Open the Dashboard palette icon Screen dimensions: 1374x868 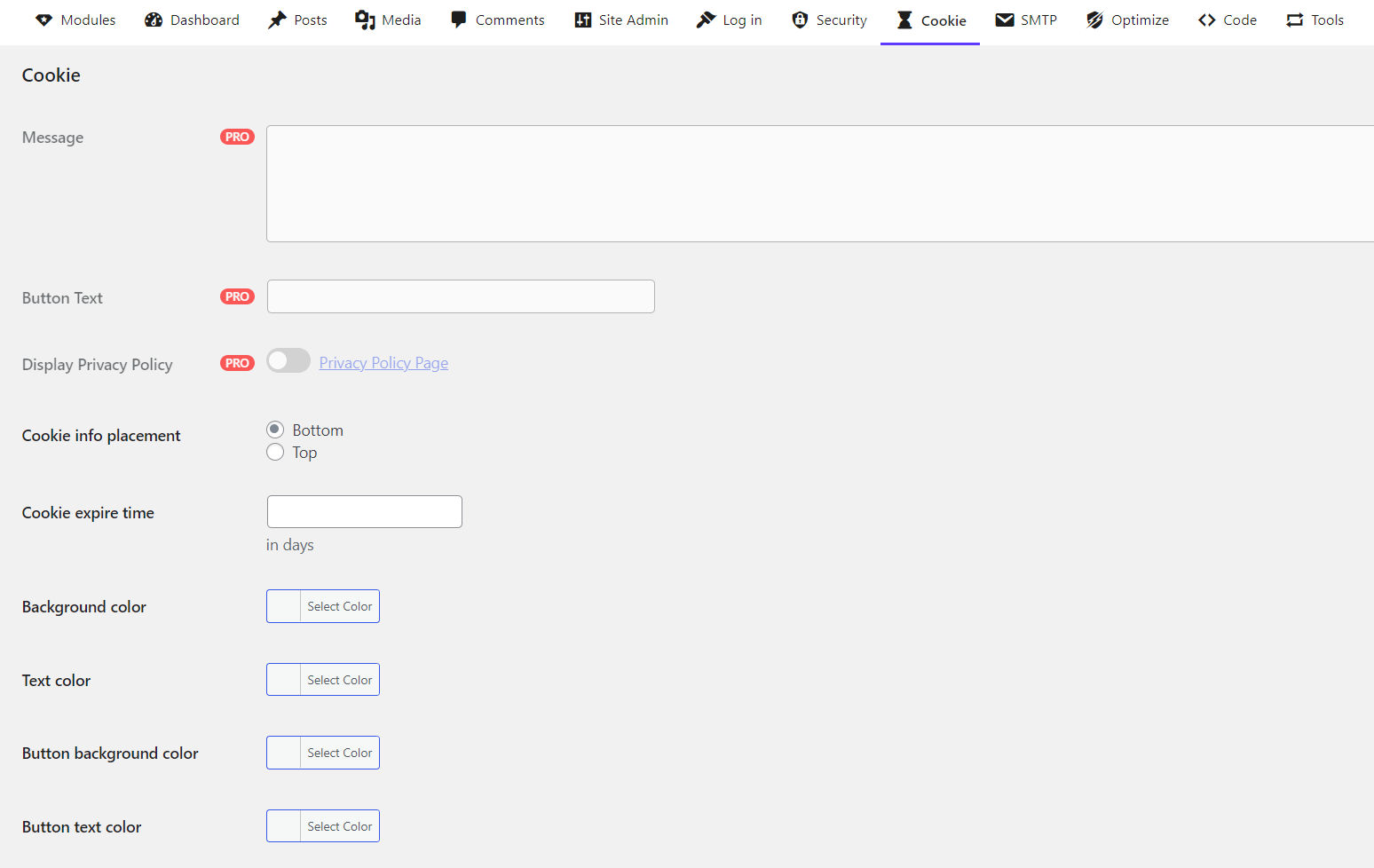tap(154, 20)
